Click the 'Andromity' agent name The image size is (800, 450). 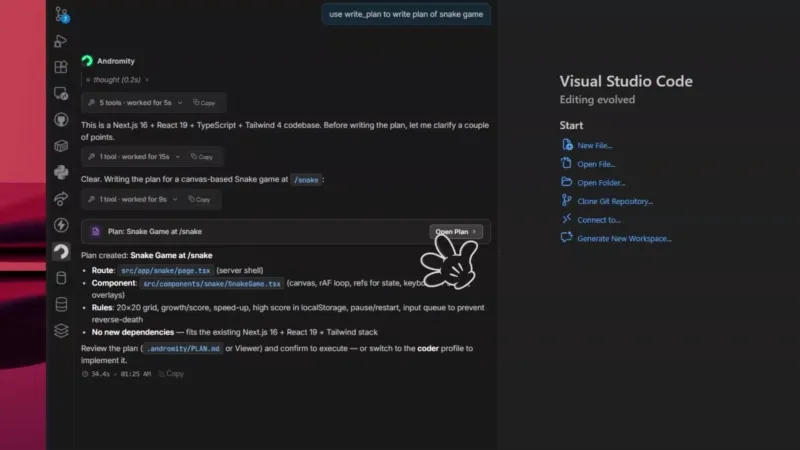(x=116, y=61)
